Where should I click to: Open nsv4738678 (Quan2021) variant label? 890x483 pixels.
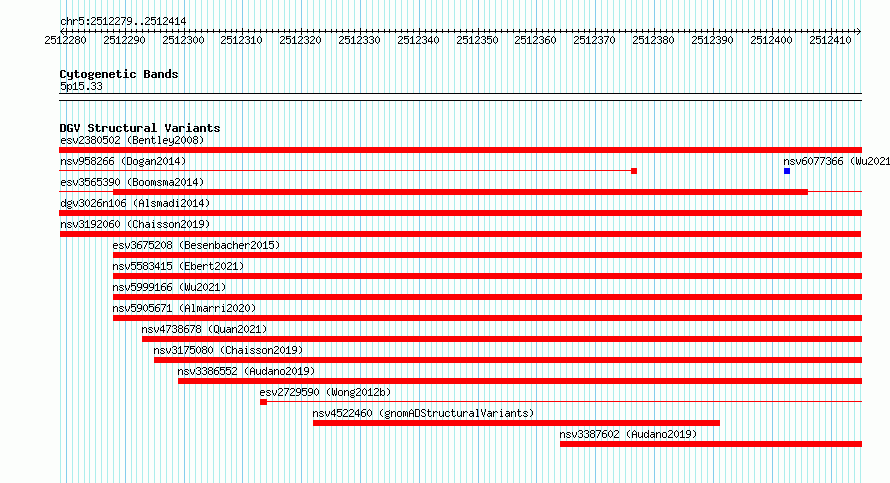[204, 329]
